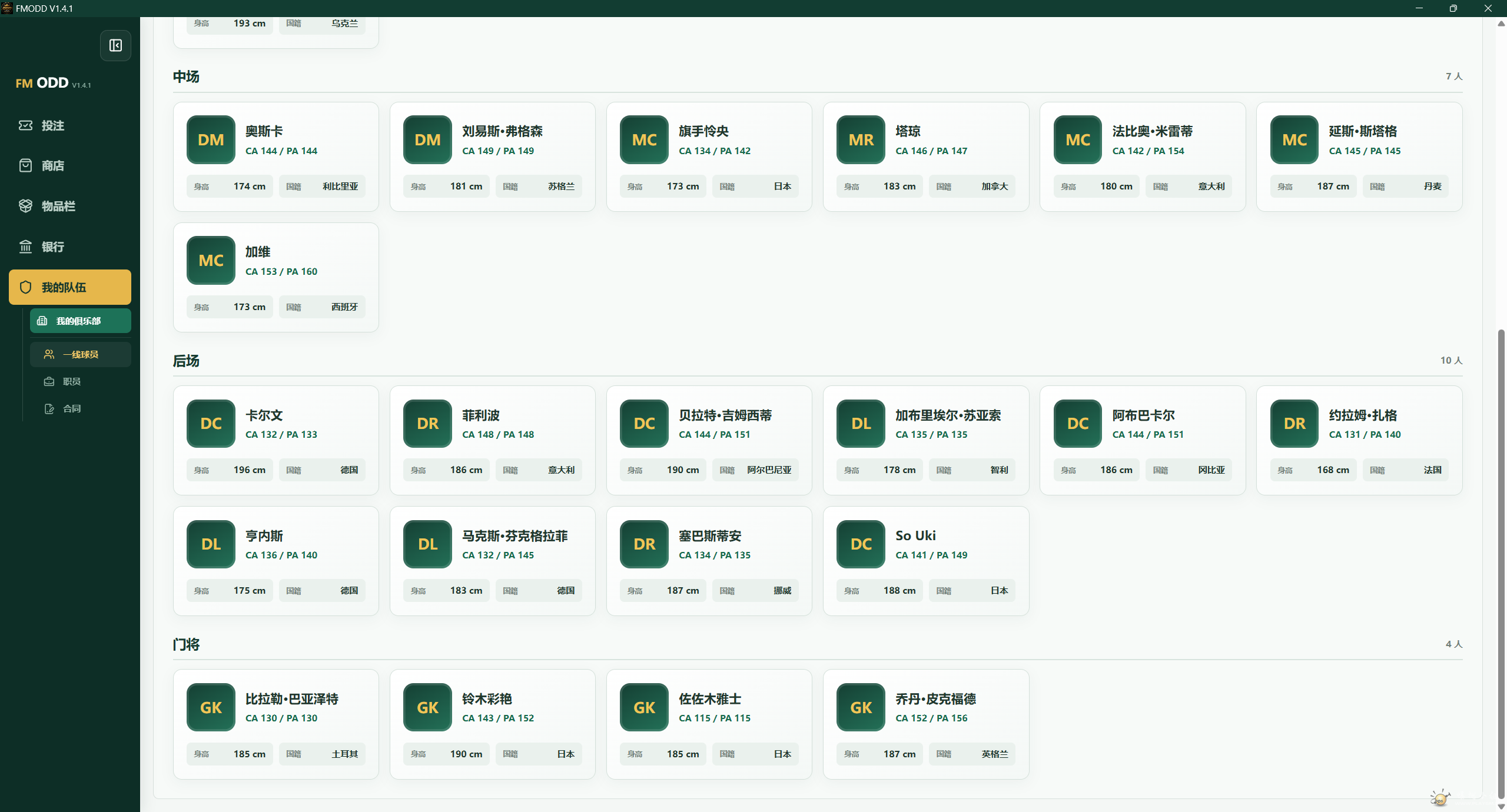The height and width of the screenshot is (812, 1507).
Task: Open player name 塞巴斯蒂安
Action: (x=710, y=536)
